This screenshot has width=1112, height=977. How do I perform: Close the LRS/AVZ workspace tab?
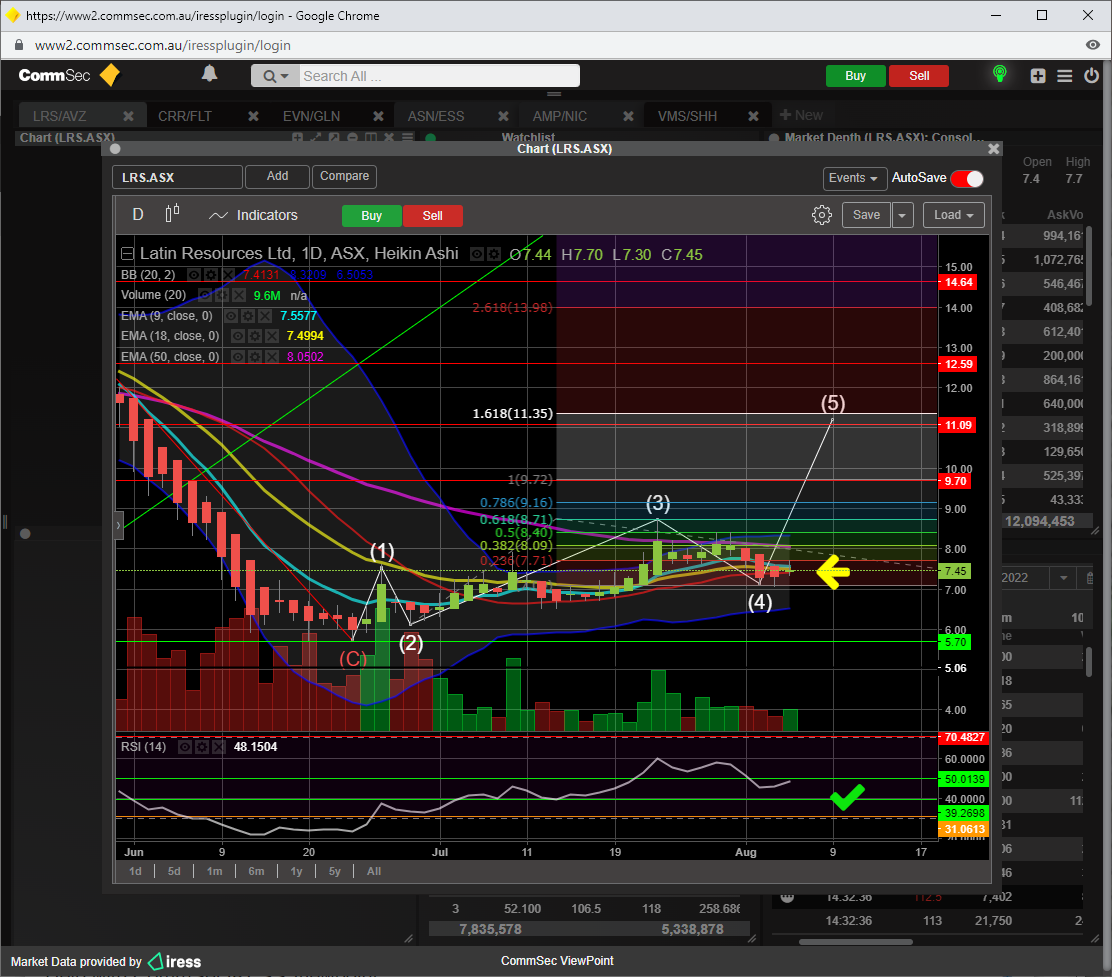point(128,116)
